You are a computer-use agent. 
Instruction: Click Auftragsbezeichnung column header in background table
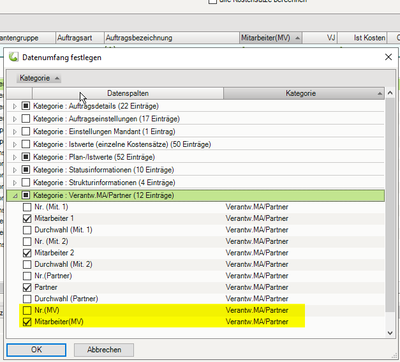click(172, 38)
